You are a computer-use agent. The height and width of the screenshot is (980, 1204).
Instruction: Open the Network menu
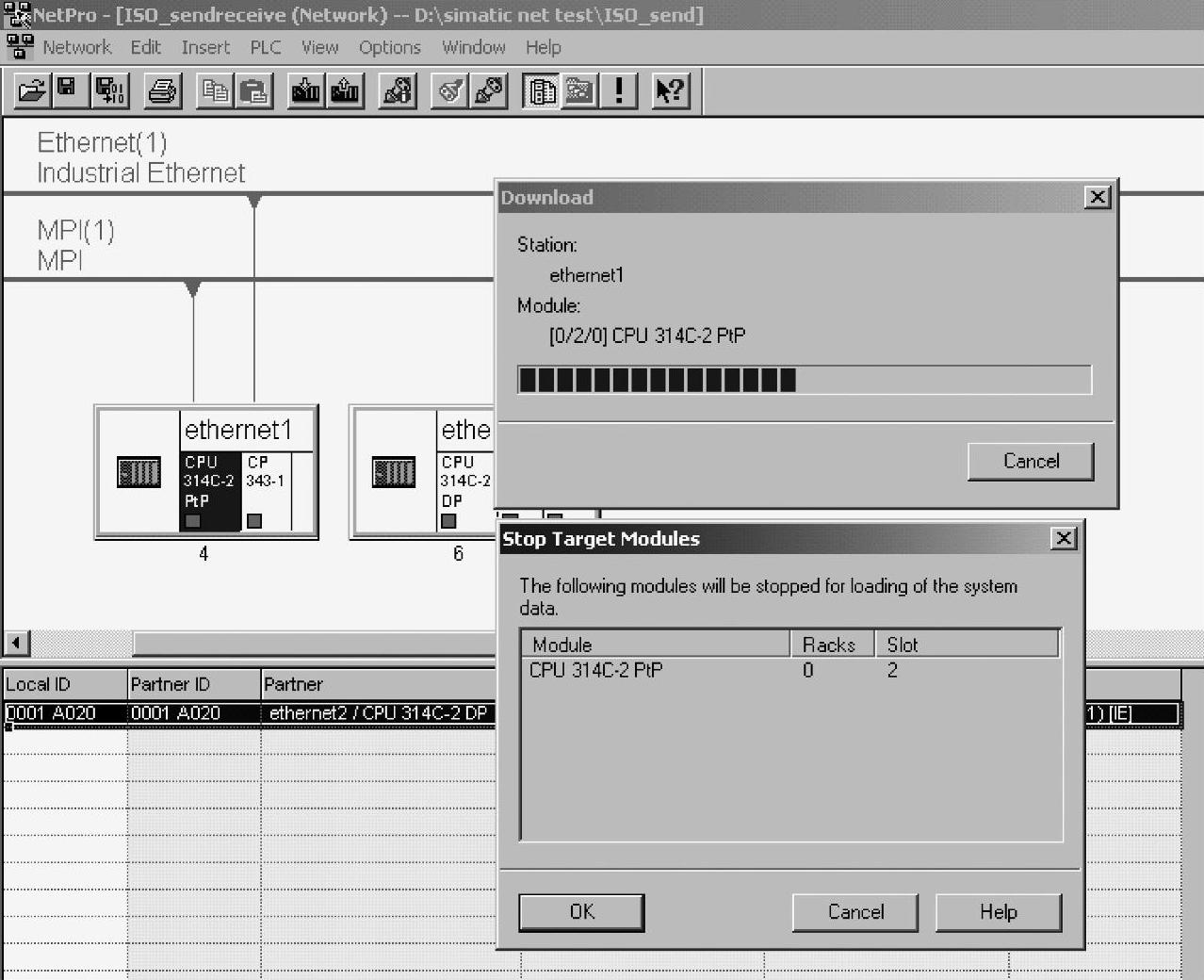click(77, 47)
